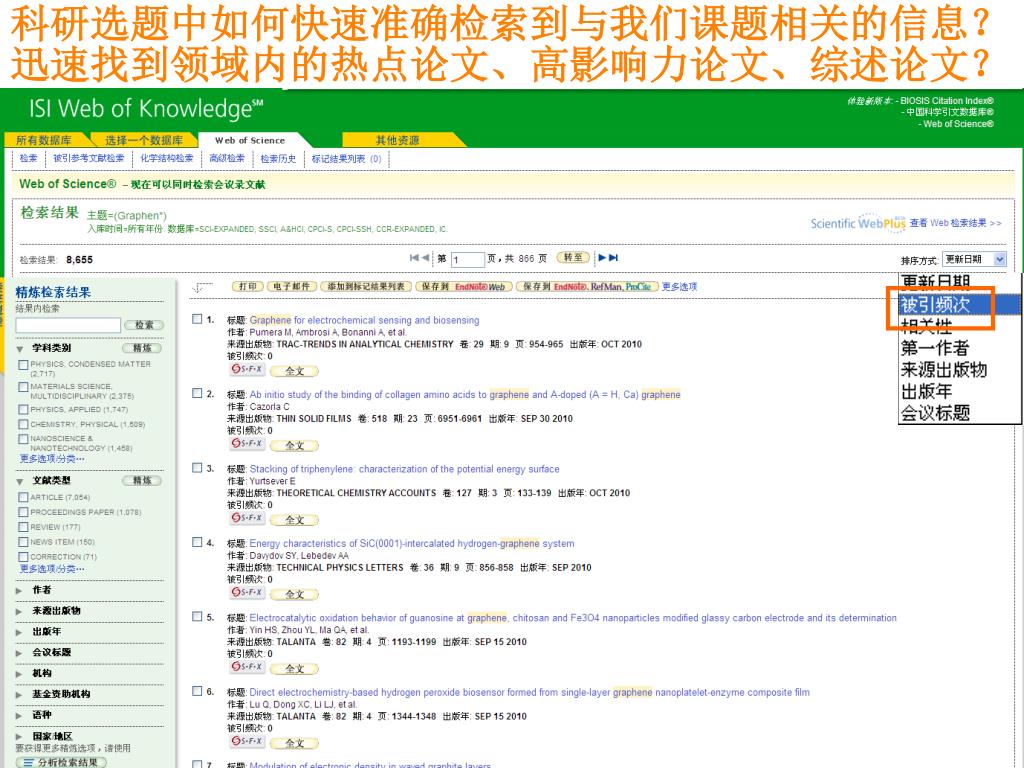Enable the MATERIALS SCIENCE, MULTIDISCIPLINARY filter
This screenshot has width=1024, height=768.
pyautogui.click(x=24, y=387)
